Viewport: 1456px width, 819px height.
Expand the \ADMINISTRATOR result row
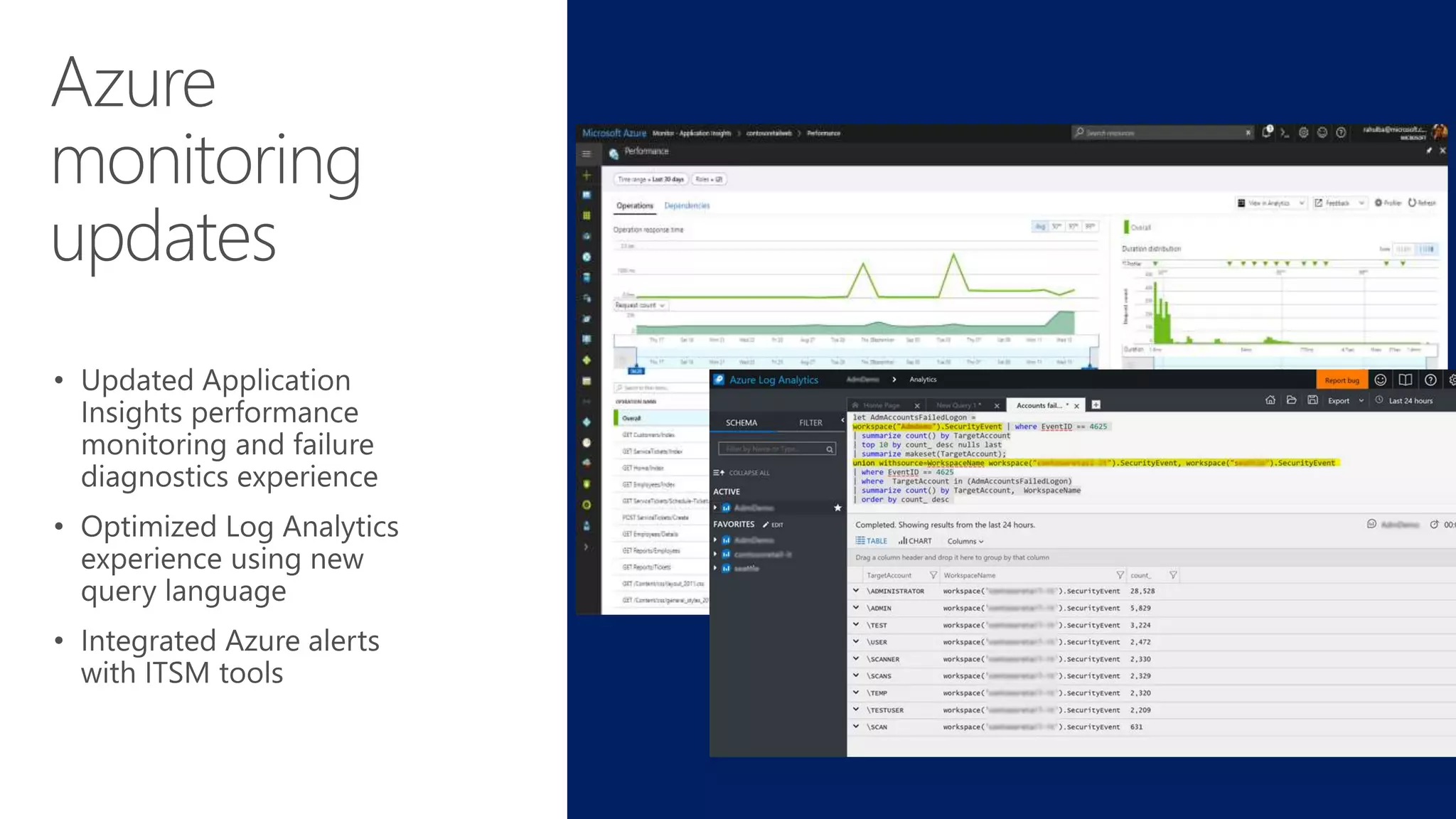tap(856, 591)
